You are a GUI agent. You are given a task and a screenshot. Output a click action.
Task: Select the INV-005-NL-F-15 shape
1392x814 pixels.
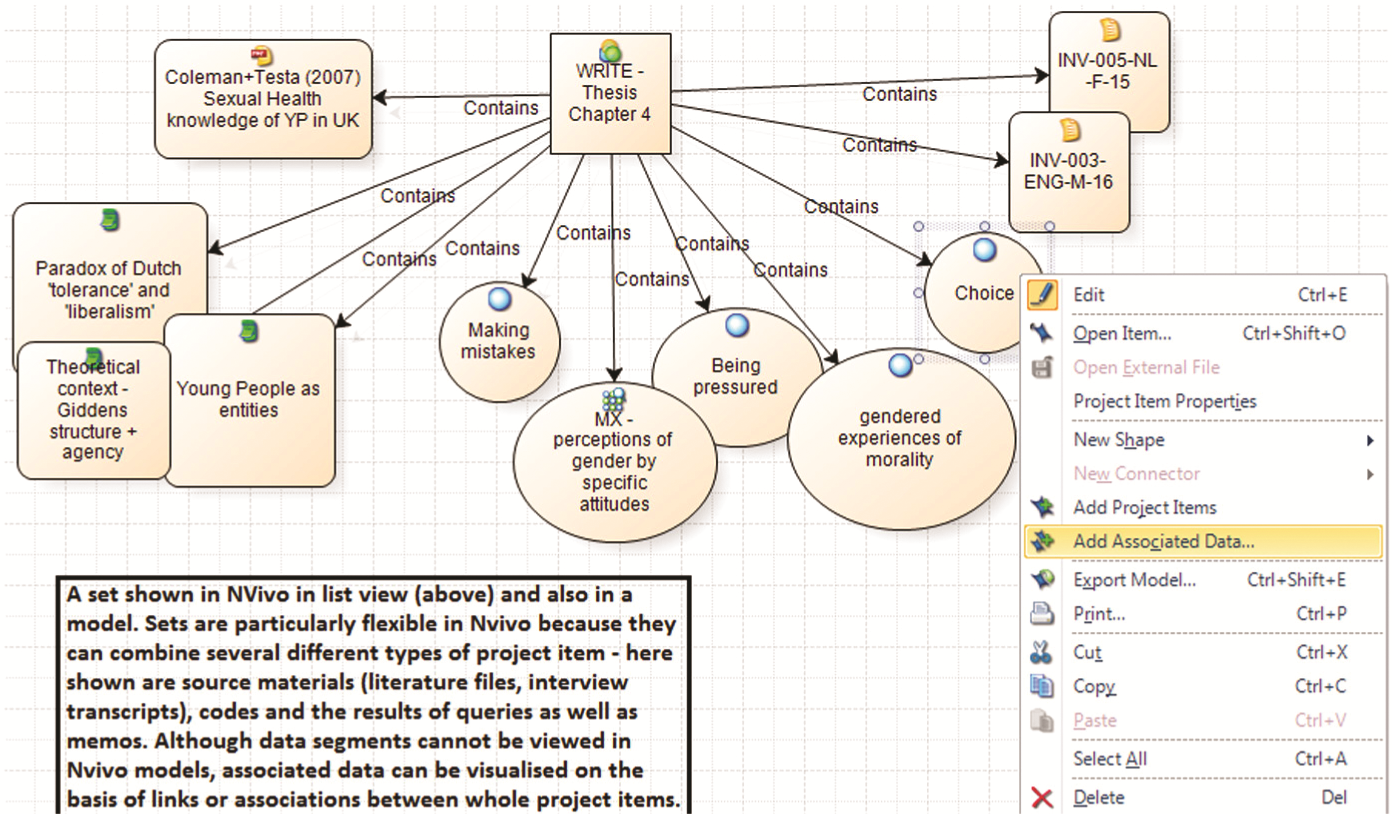(1108, 72)
